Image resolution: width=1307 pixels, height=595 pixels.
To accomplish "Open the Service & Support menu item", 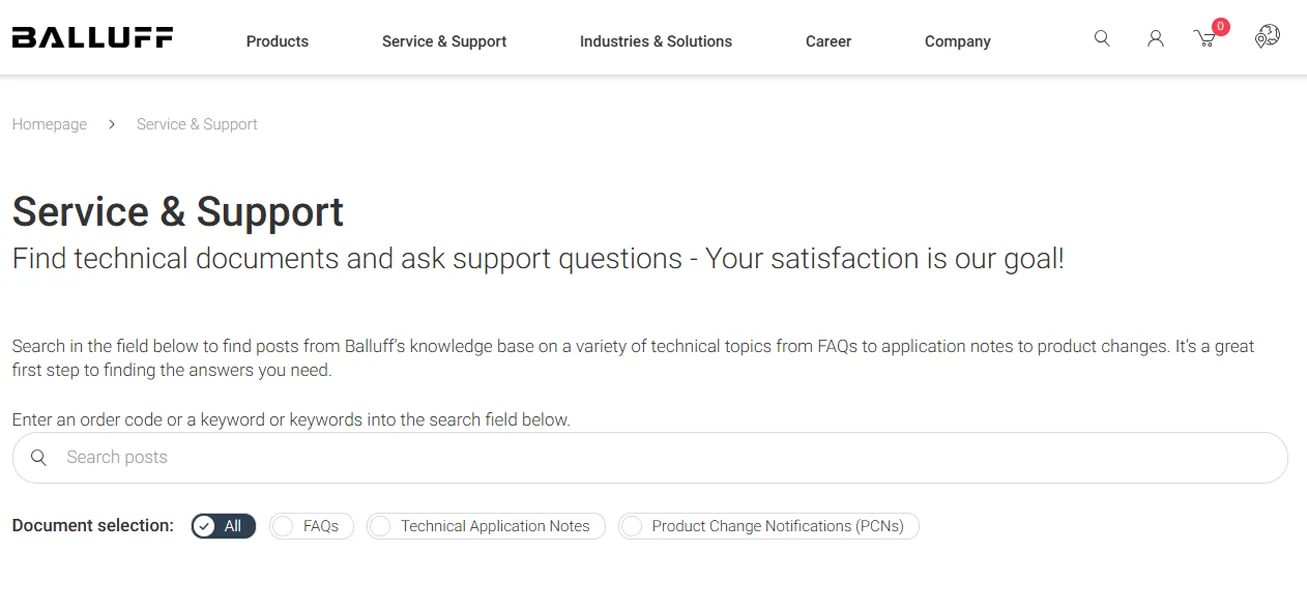I will tap(444, 41).
